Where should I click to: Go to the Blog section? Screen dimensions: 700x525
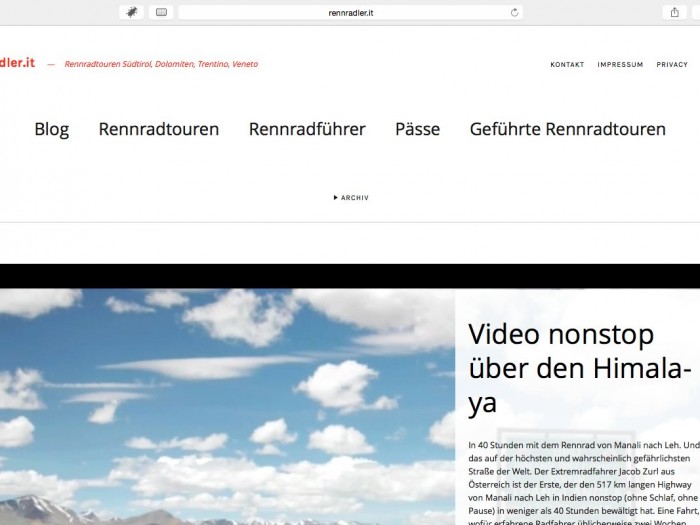pos(52,129)
